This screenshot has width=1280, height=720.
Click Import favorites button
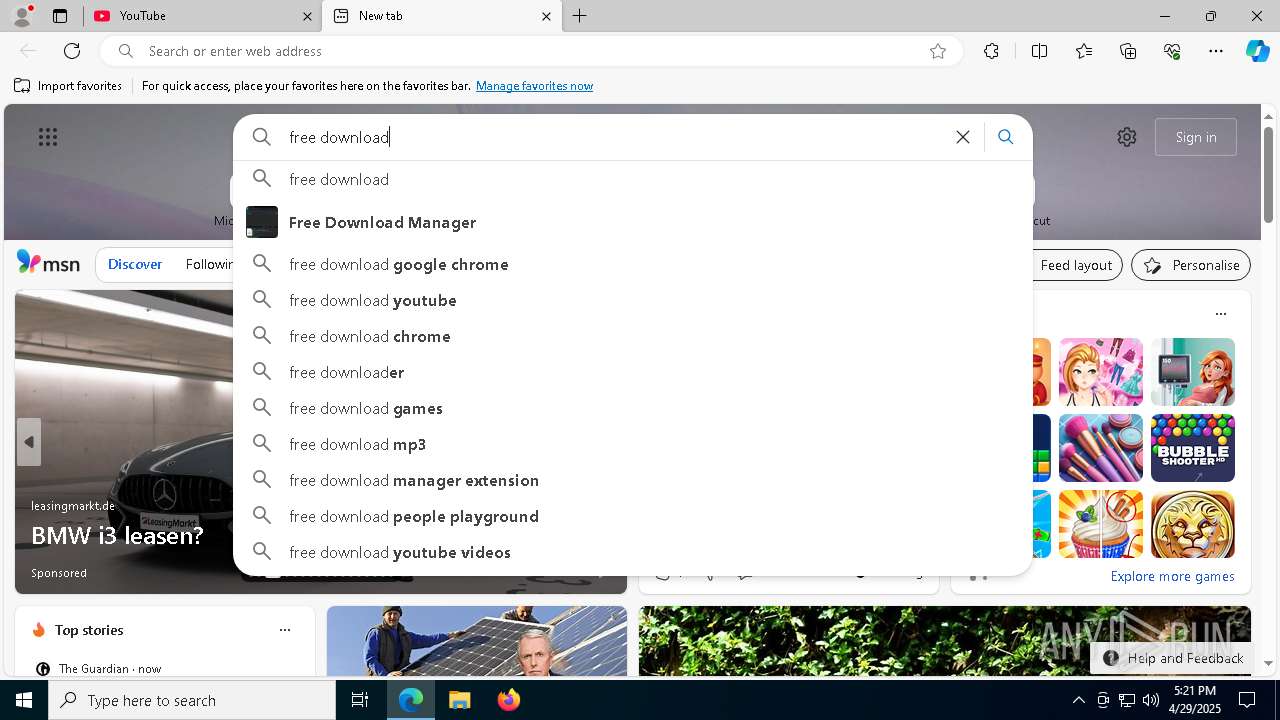[x=68, y=86]
